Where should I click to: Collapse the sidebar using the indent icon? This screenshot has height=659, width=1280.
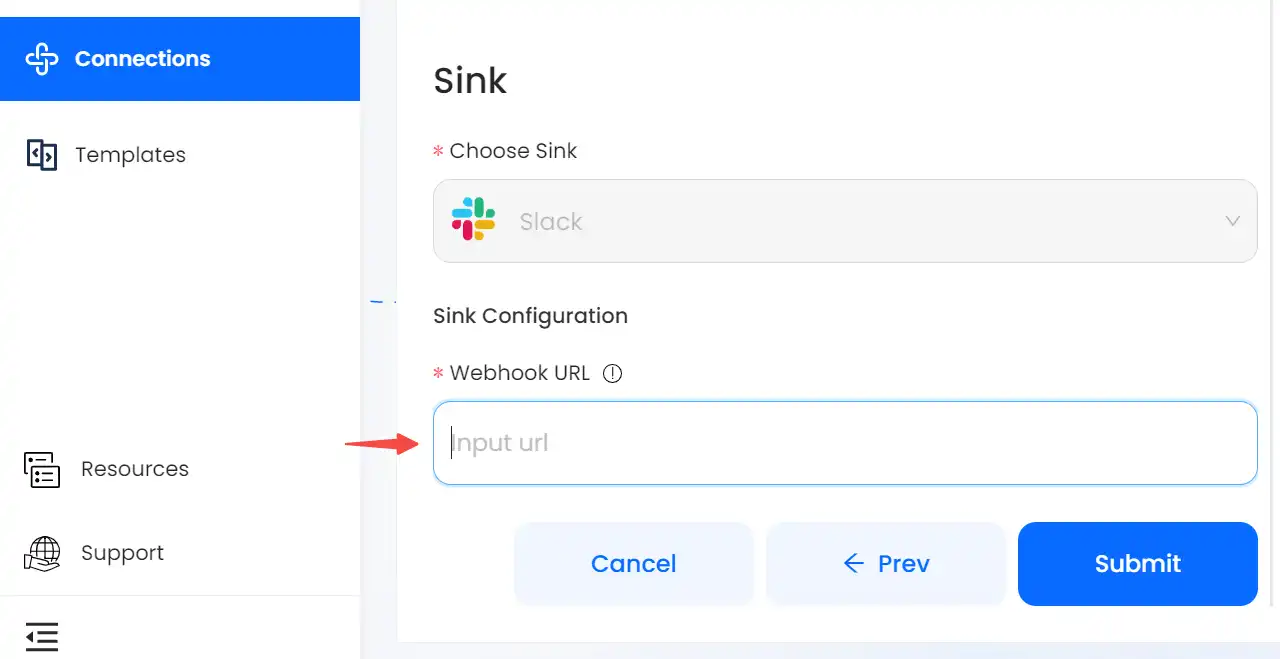coord(41,636)
